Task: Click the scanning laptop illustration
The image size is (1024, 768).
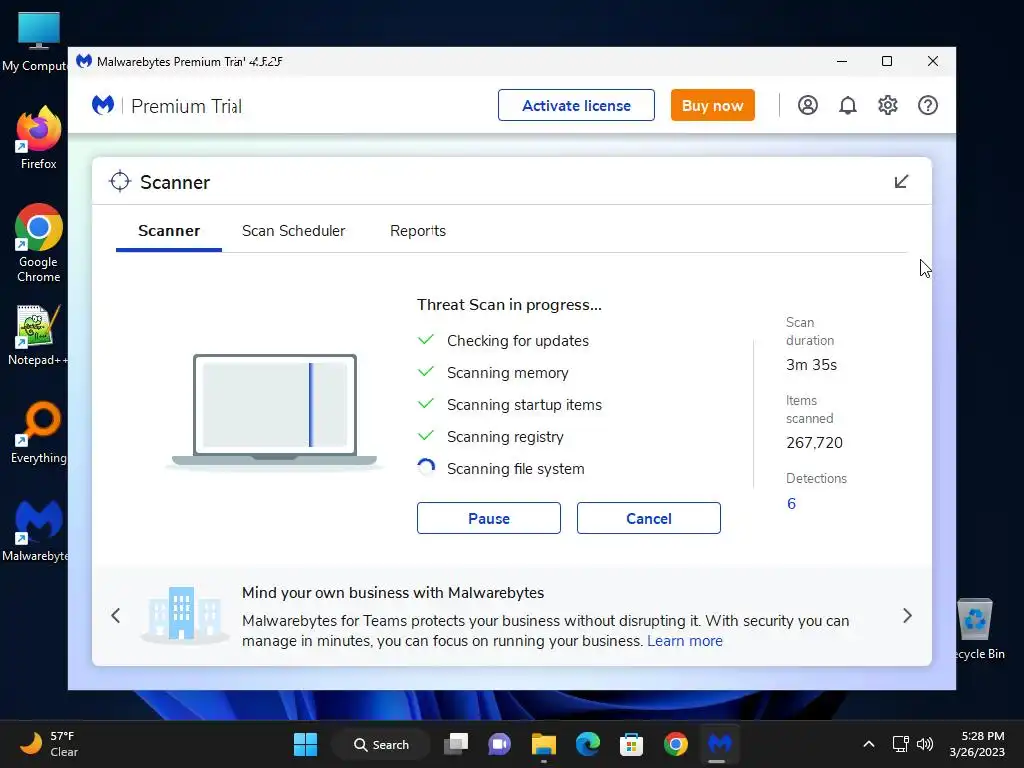Action: point(275,410)
